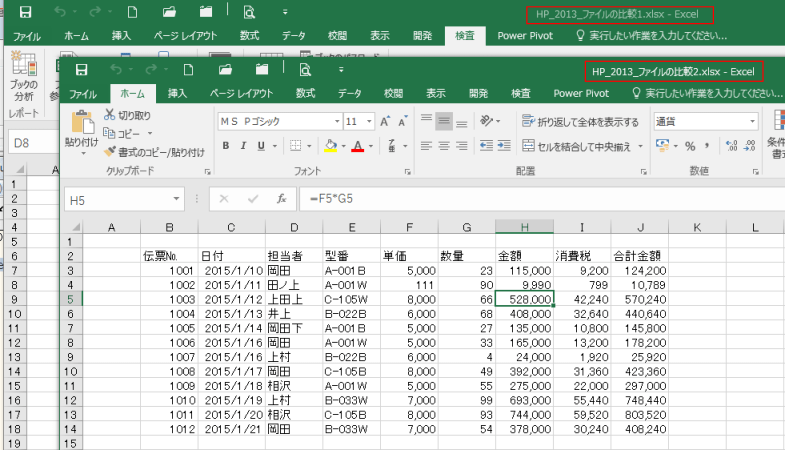Click the Save icon in the front window
Viewport: 785px width, 450px height.
82,70
